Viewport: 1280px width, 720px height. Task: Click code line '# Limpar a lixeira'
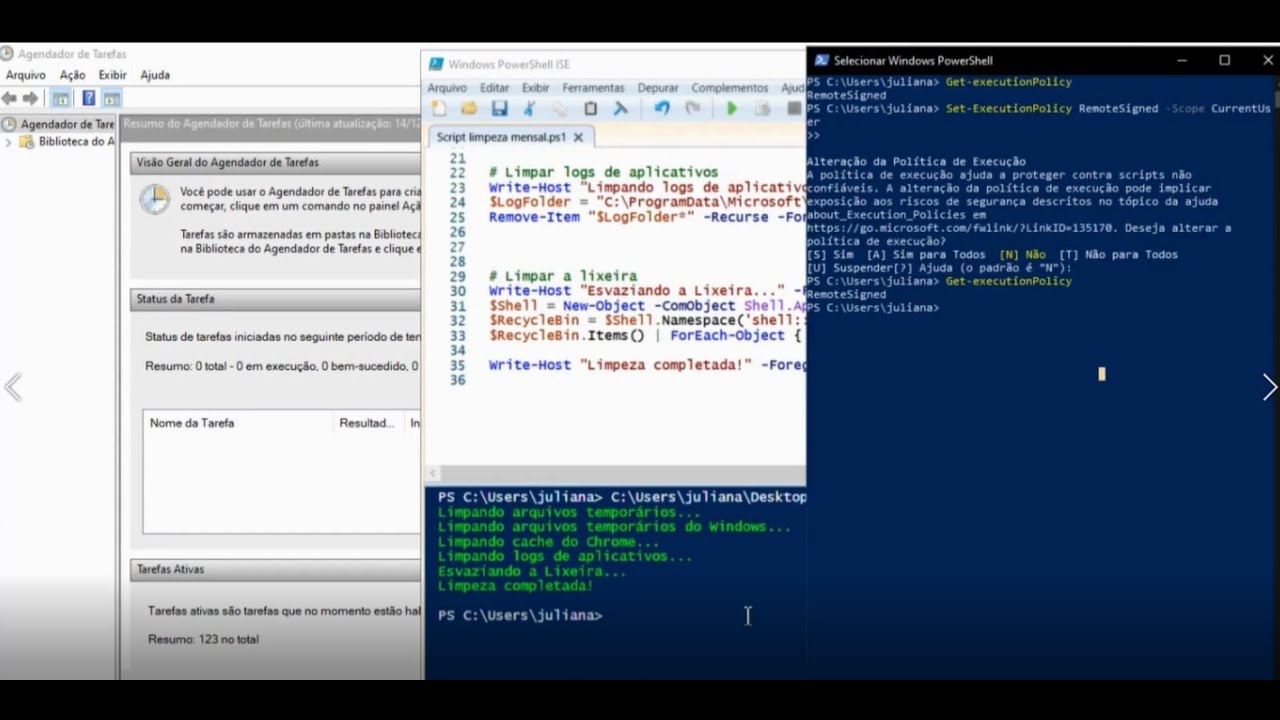click(x=562, y=276)
